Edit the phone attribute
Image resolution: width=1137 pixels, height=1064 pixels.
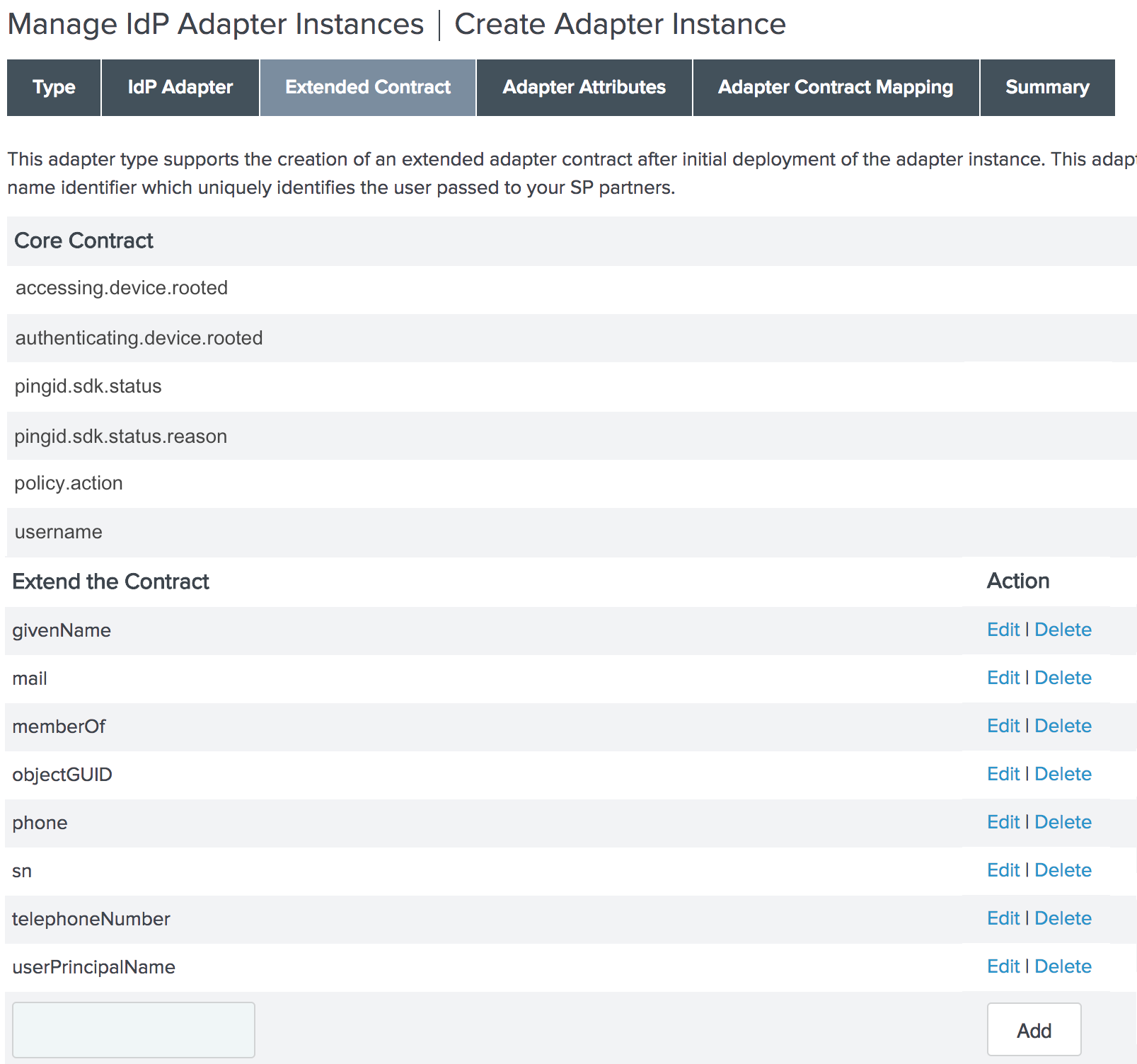point(1003,822)
